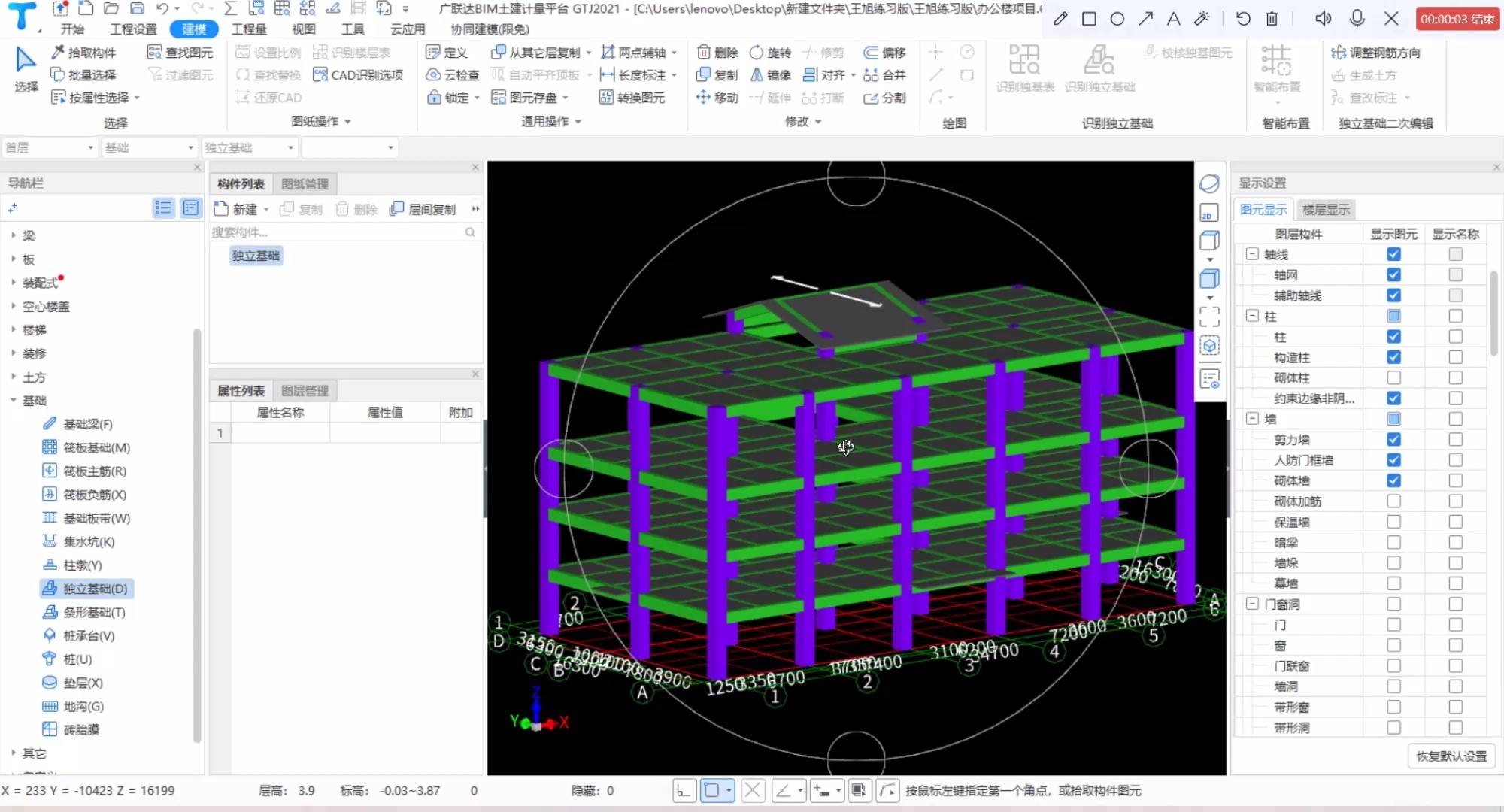Click the 云检查 cloud check icon

451,74
